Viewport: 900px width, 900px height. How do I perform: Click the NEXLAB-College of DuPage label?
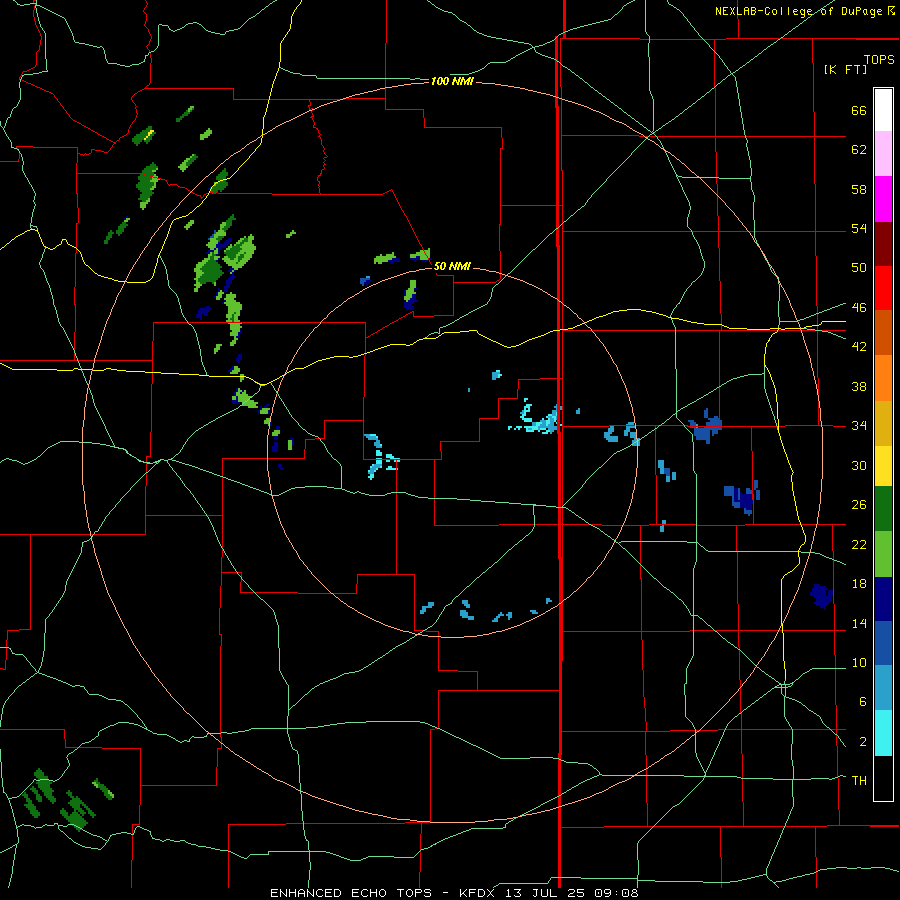[798, 11]
